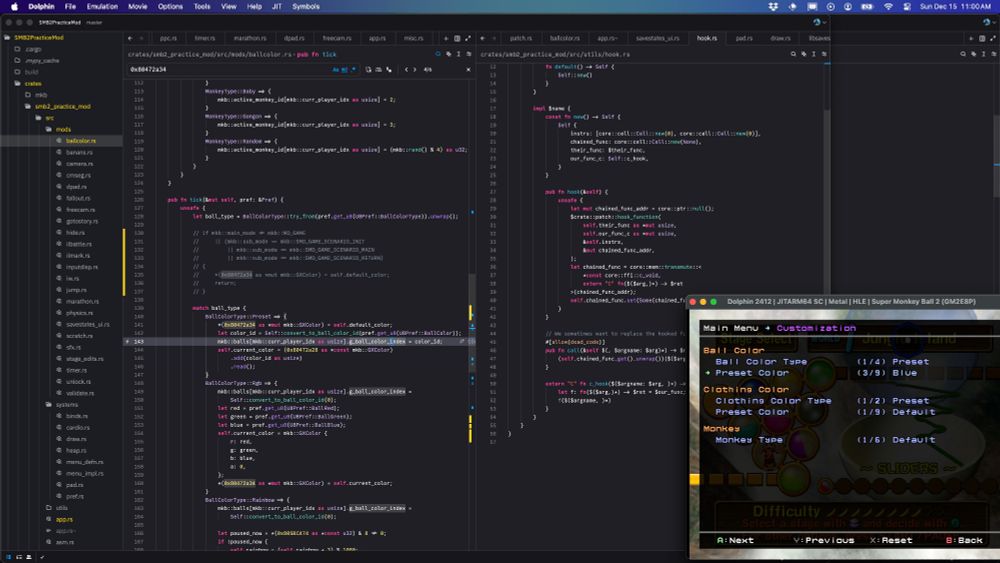Screen dimensions: 1000x563
Task: Go to previous search match
Action: (406, 69)
